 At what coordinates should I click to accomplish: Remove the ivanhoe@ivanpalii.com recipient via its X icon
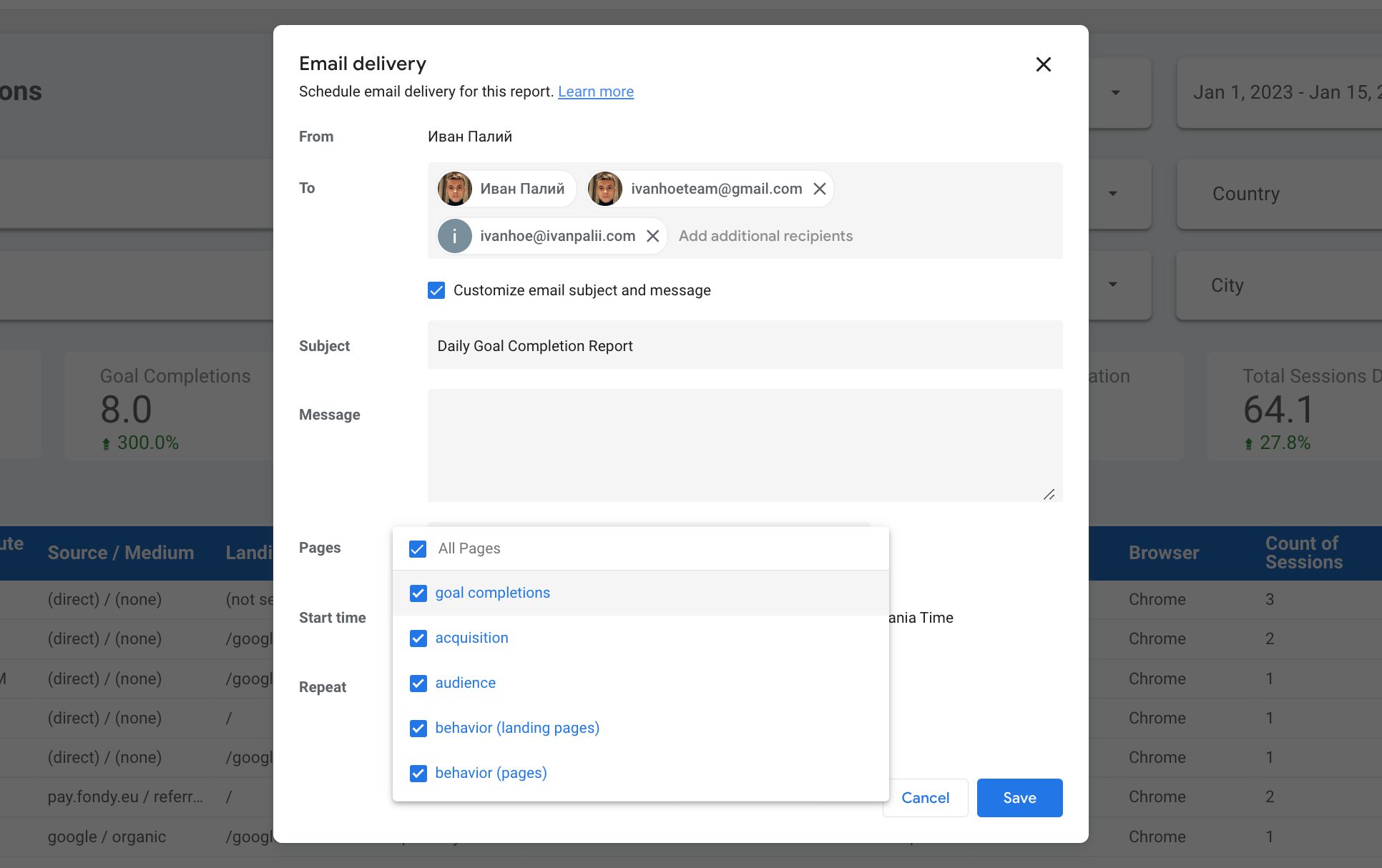(x=652, y=235)
